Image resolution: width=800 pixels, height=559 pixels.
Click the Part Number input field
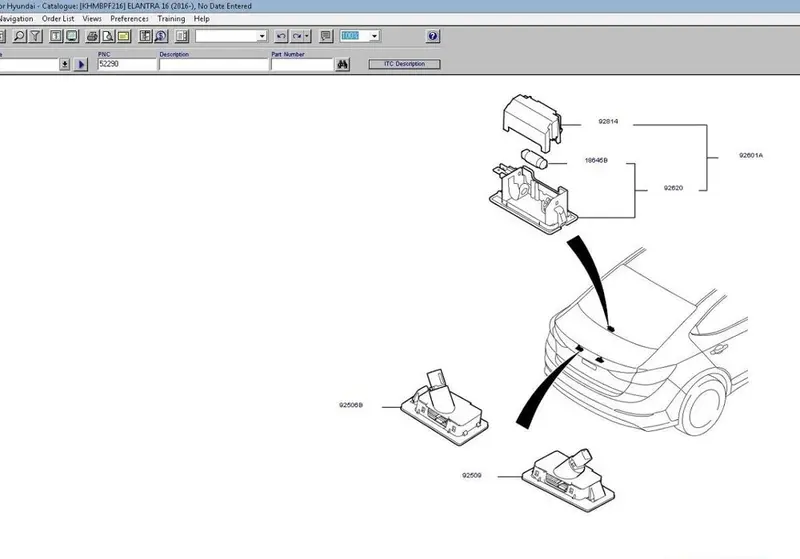coord(302,64)
